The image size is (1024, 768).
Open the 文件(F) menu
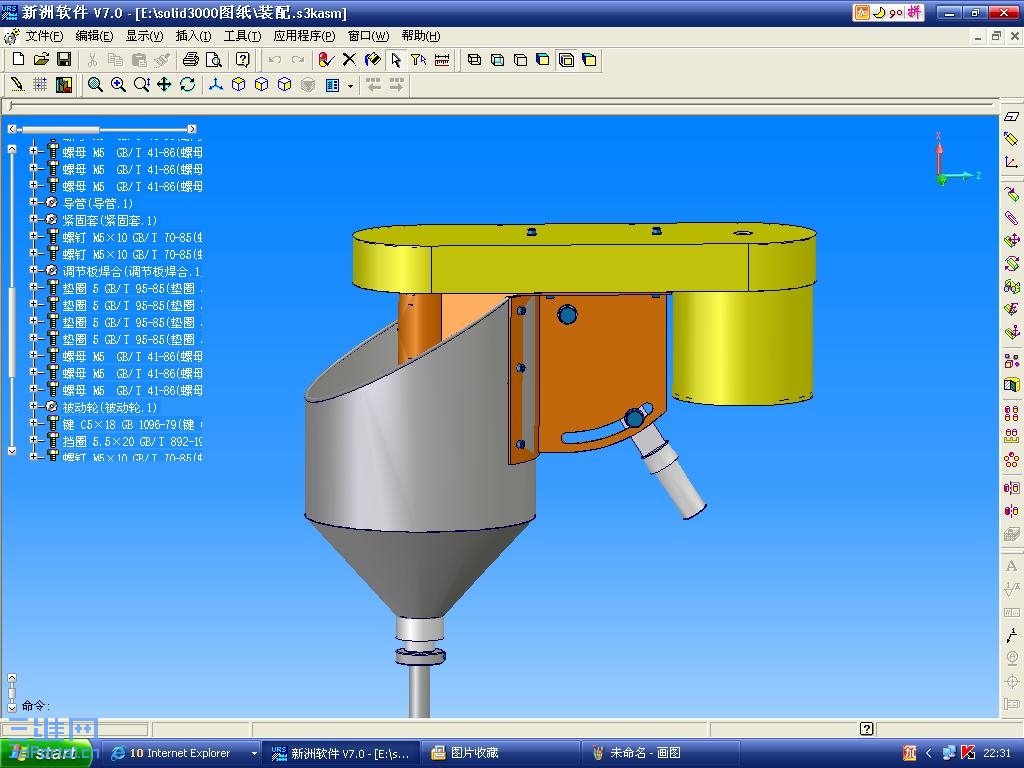[x=44, y=36]
